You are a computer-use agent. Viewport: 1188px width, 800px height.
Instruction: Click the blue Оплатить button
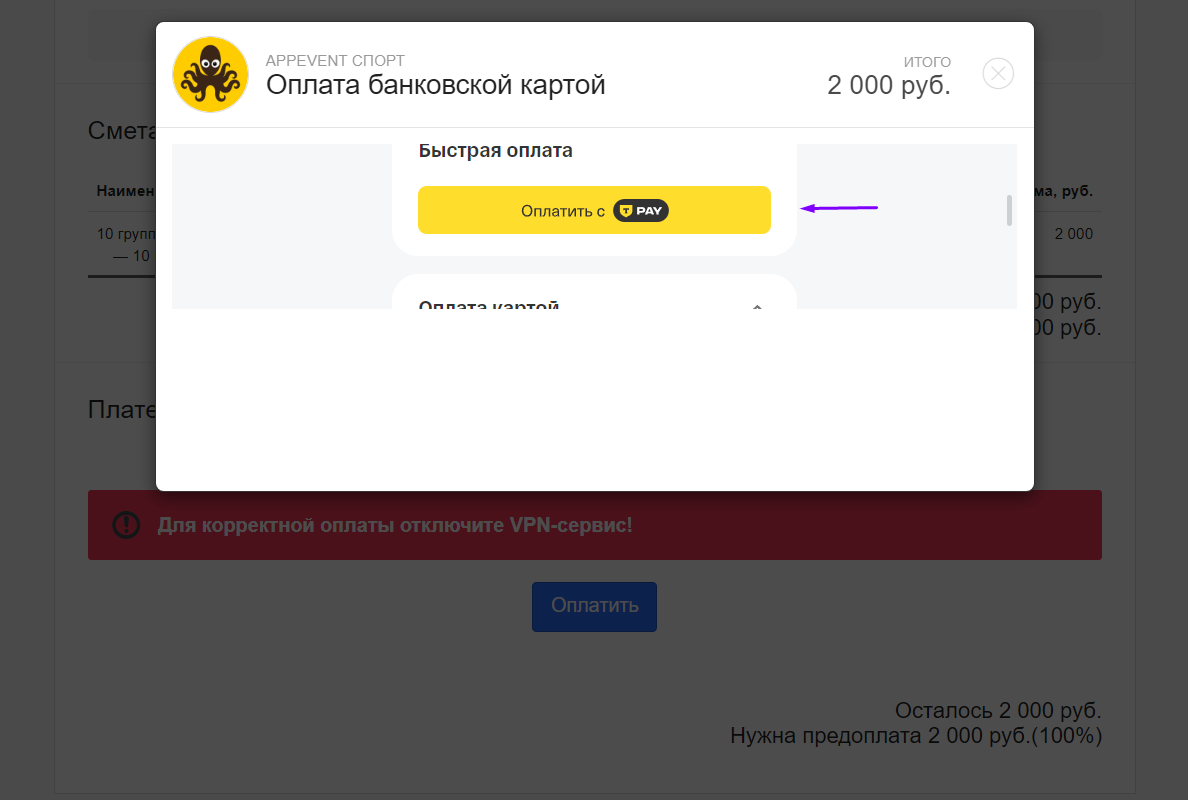(594, 606)
